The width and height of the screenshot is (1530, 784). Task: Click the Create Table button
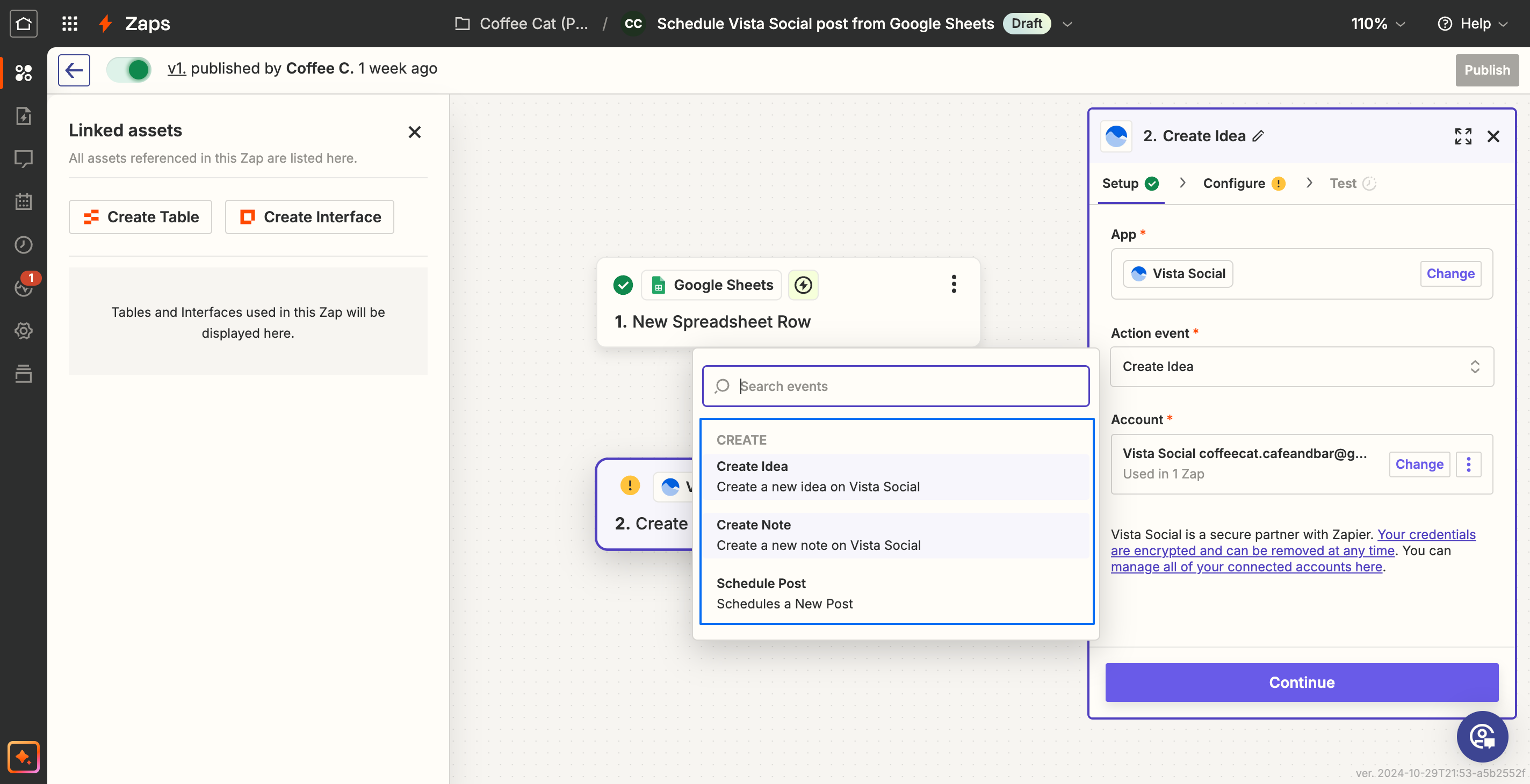(140, 216)
